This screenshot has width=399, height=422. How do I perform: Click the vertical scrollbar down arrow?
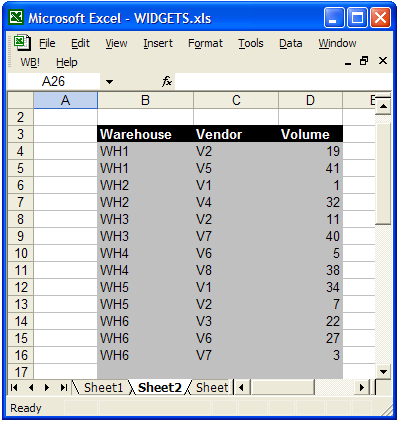(x=383, y=371)
